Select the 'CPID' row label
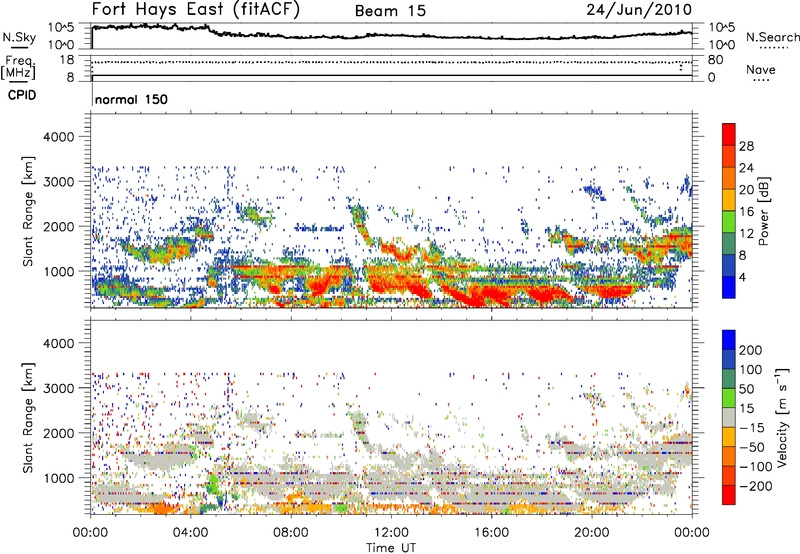 point(22,95)
